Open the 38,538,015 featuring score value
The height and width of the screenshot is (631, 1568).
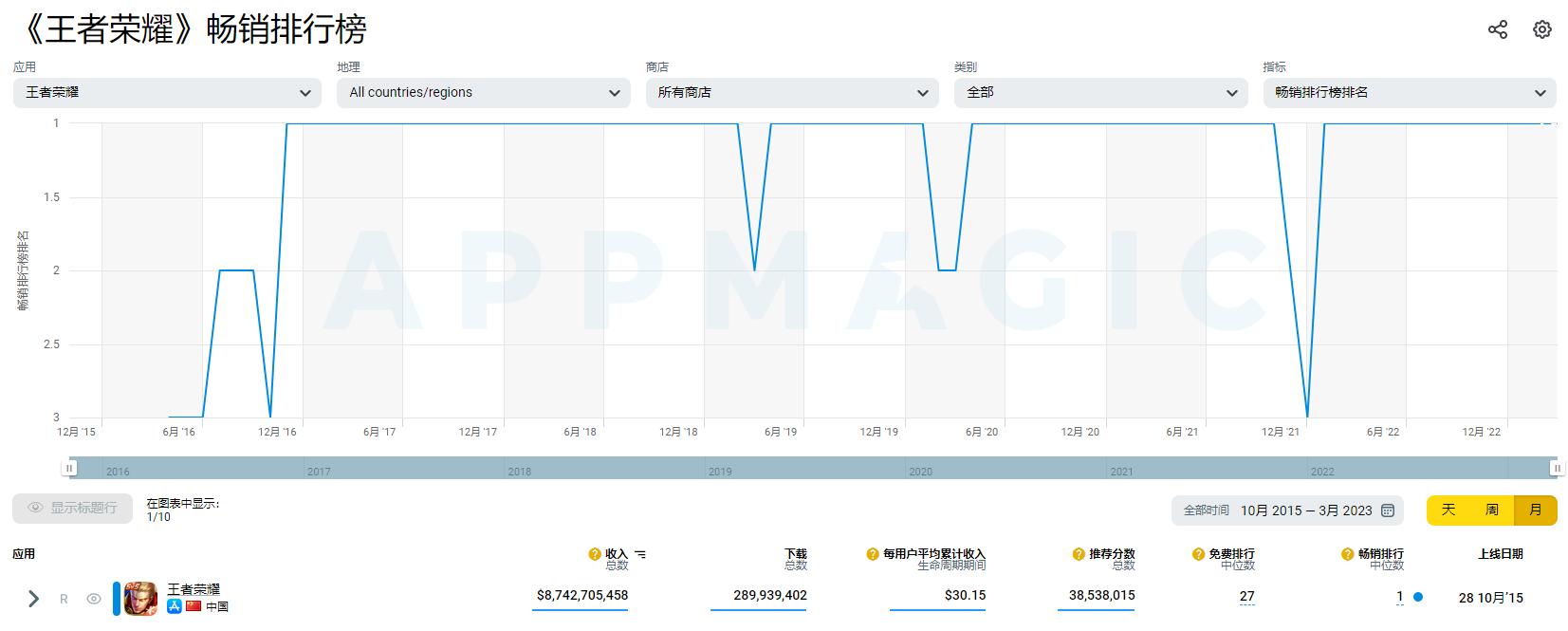point(1102,596)
